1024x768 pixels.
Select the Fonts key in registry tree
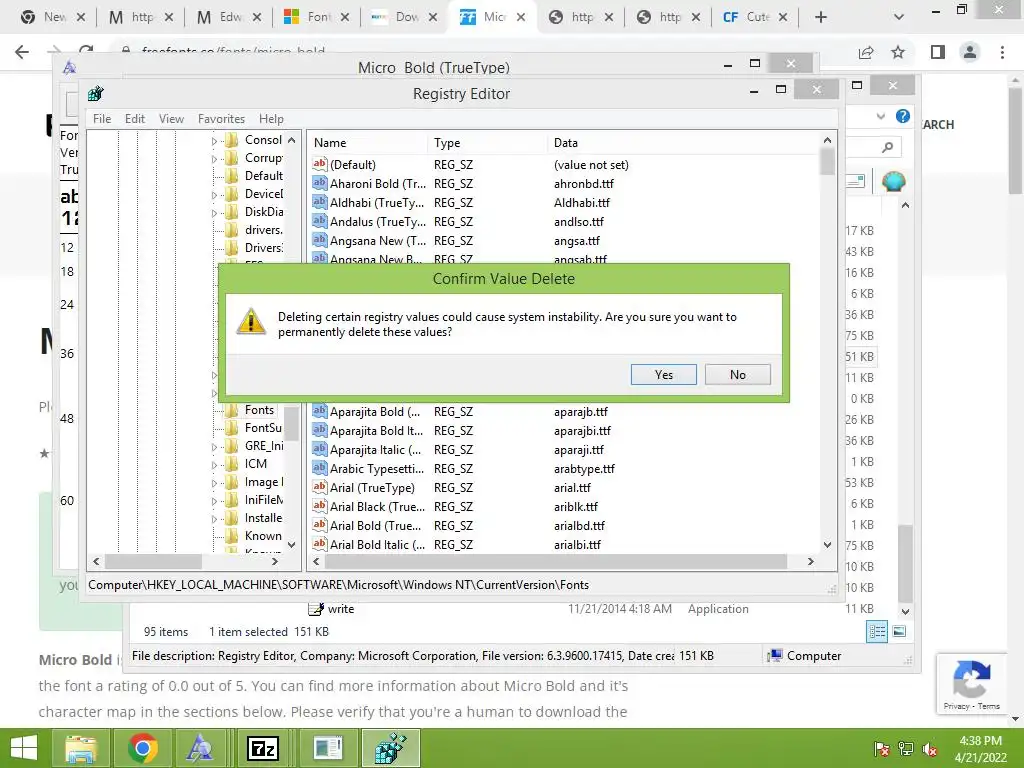(259, 410)
